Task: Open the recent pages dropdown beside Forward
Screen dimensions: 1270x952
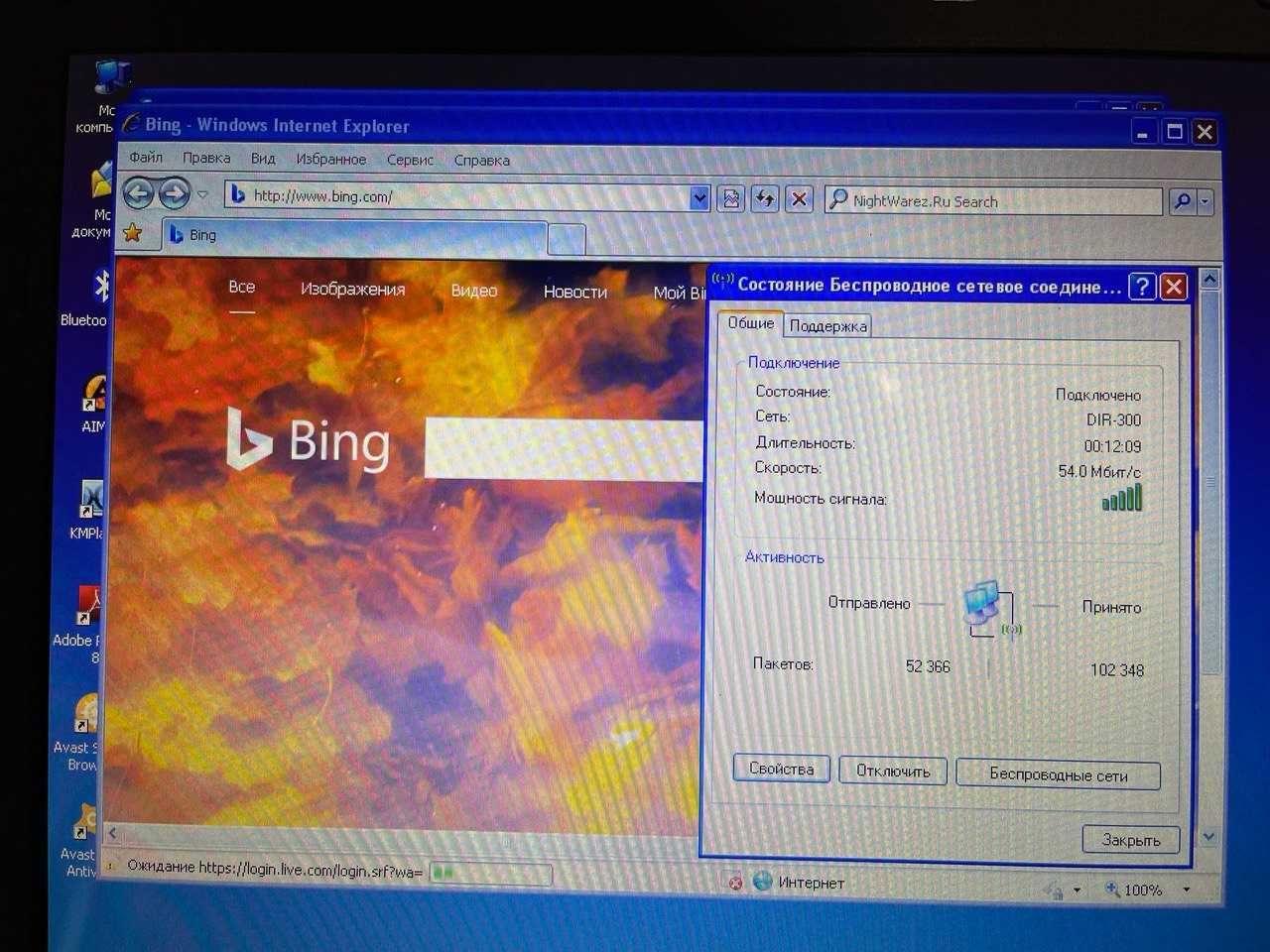Action: [202, 194]
